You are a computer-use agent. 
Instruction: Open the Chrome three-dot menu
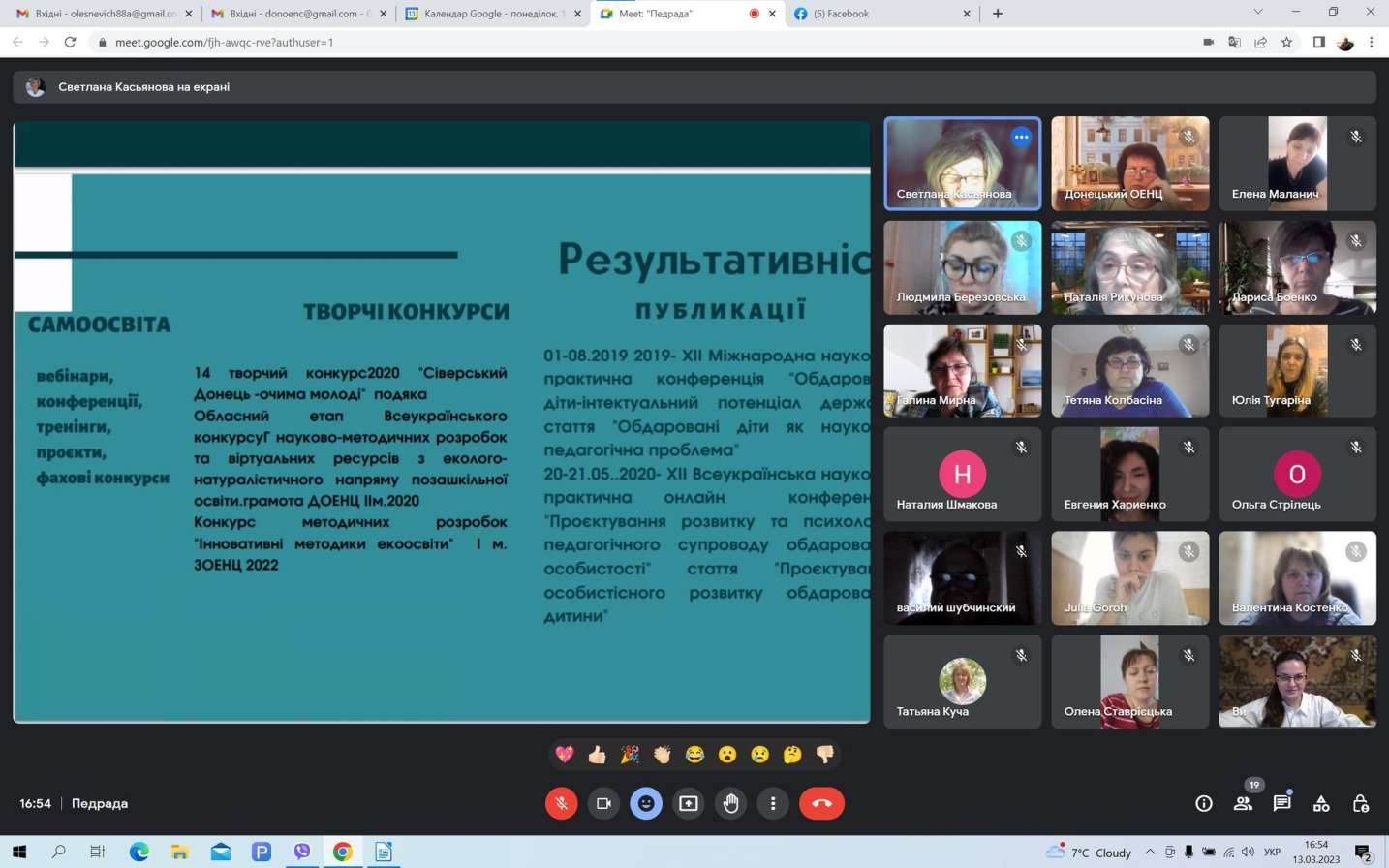pyautogui.click(x=1371, y=42)
